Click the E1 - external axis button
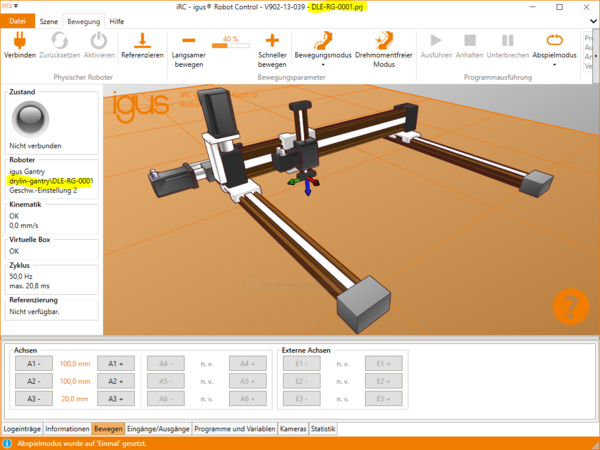The width and height of the screenshot is (600, 450). pos(302,364)
